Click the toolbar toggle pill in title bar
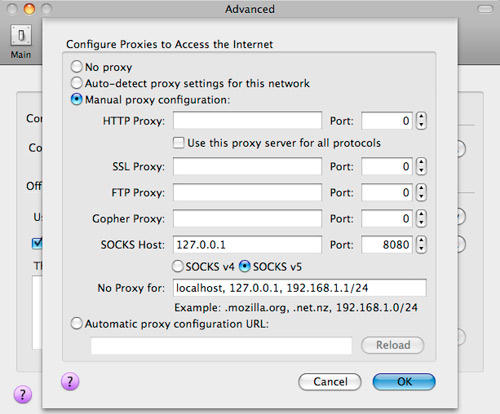This screenshot has height=414, width=500. tap(485, 9)
